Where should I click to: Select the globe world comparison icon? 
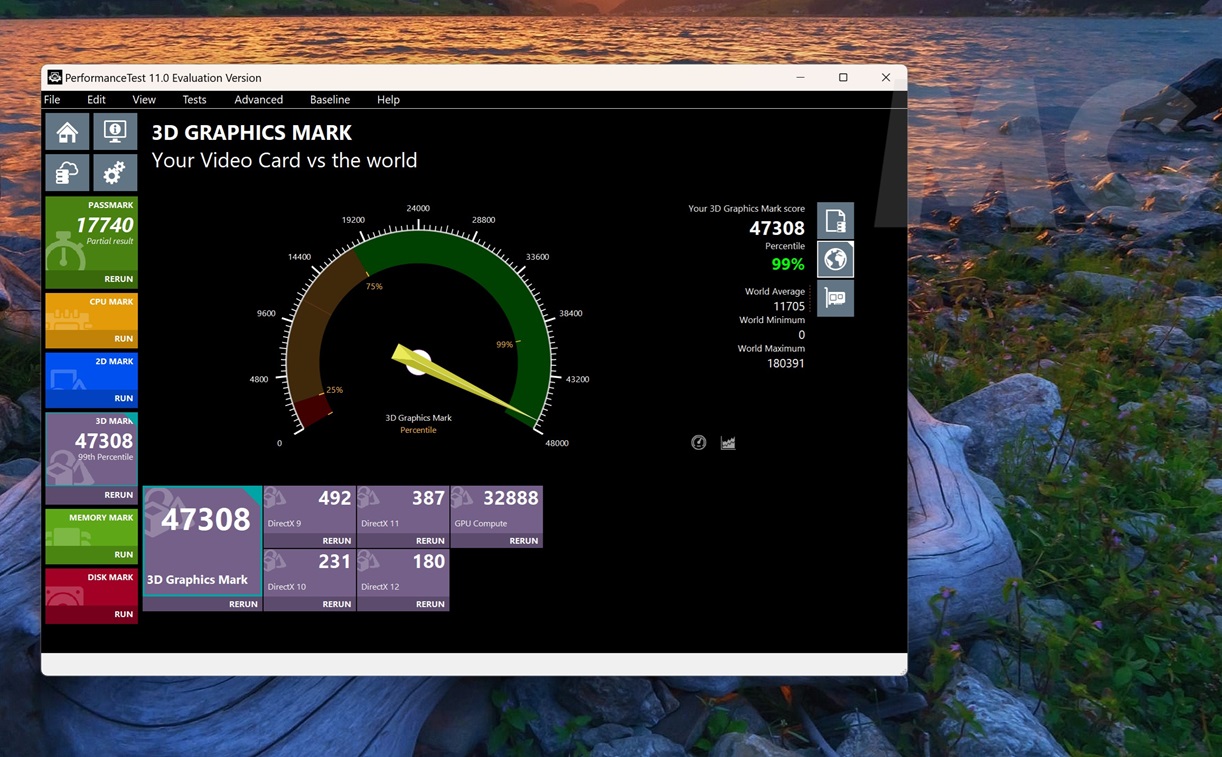835,260
